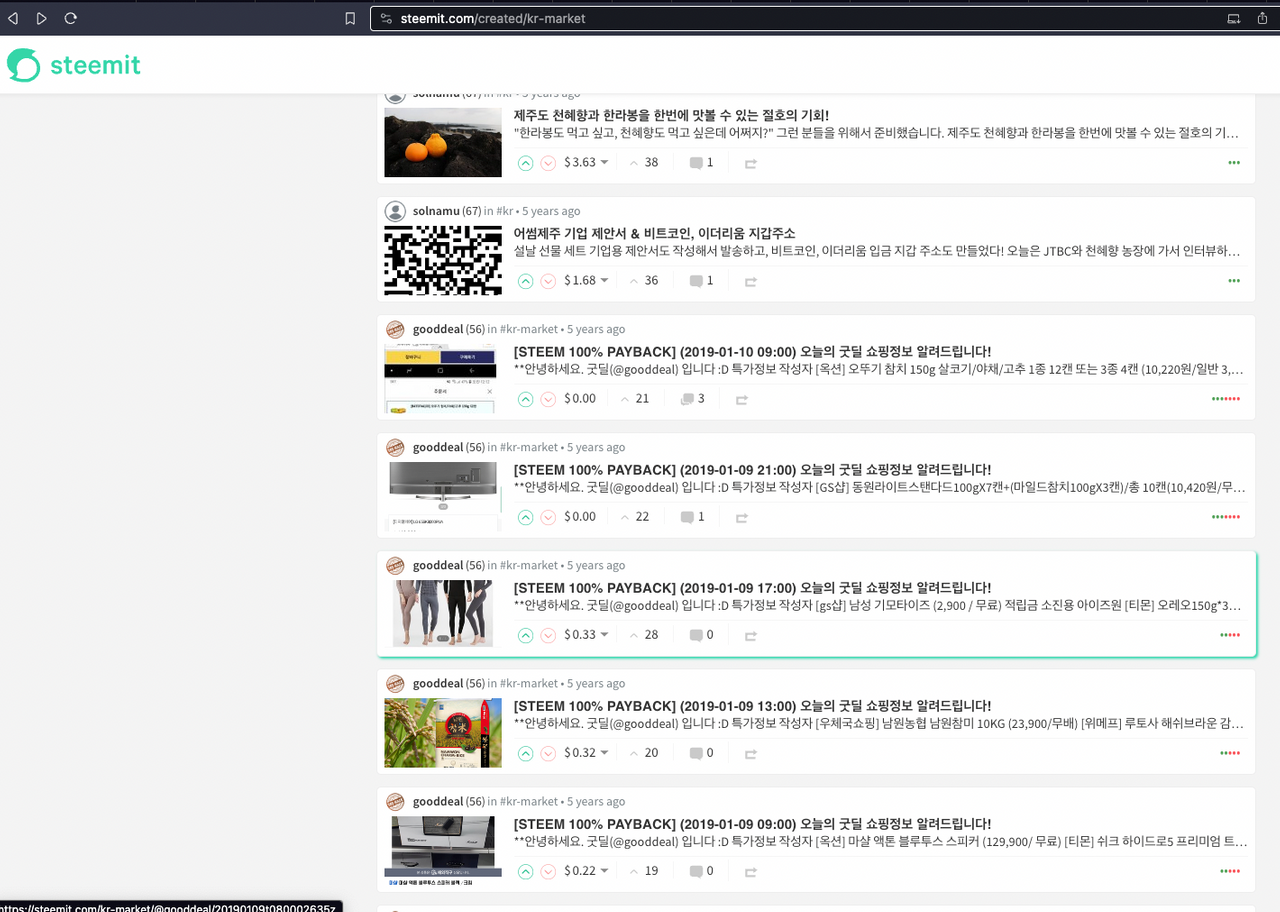Open the 2019-01-10 09:00 PAYBACK post title
The image size is (1280, 912).
752,351
